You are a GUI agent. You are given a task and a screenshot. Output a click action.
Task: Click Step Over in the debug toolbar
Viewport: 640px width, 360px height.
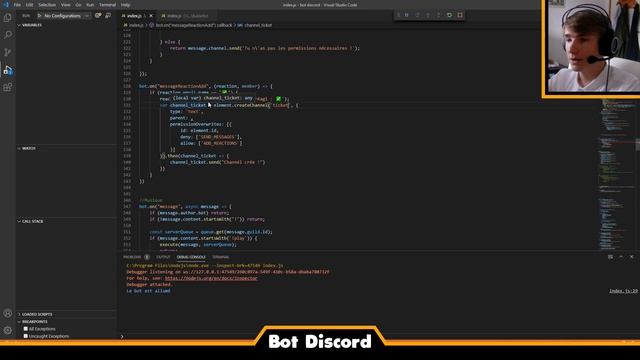click(417, 15)
